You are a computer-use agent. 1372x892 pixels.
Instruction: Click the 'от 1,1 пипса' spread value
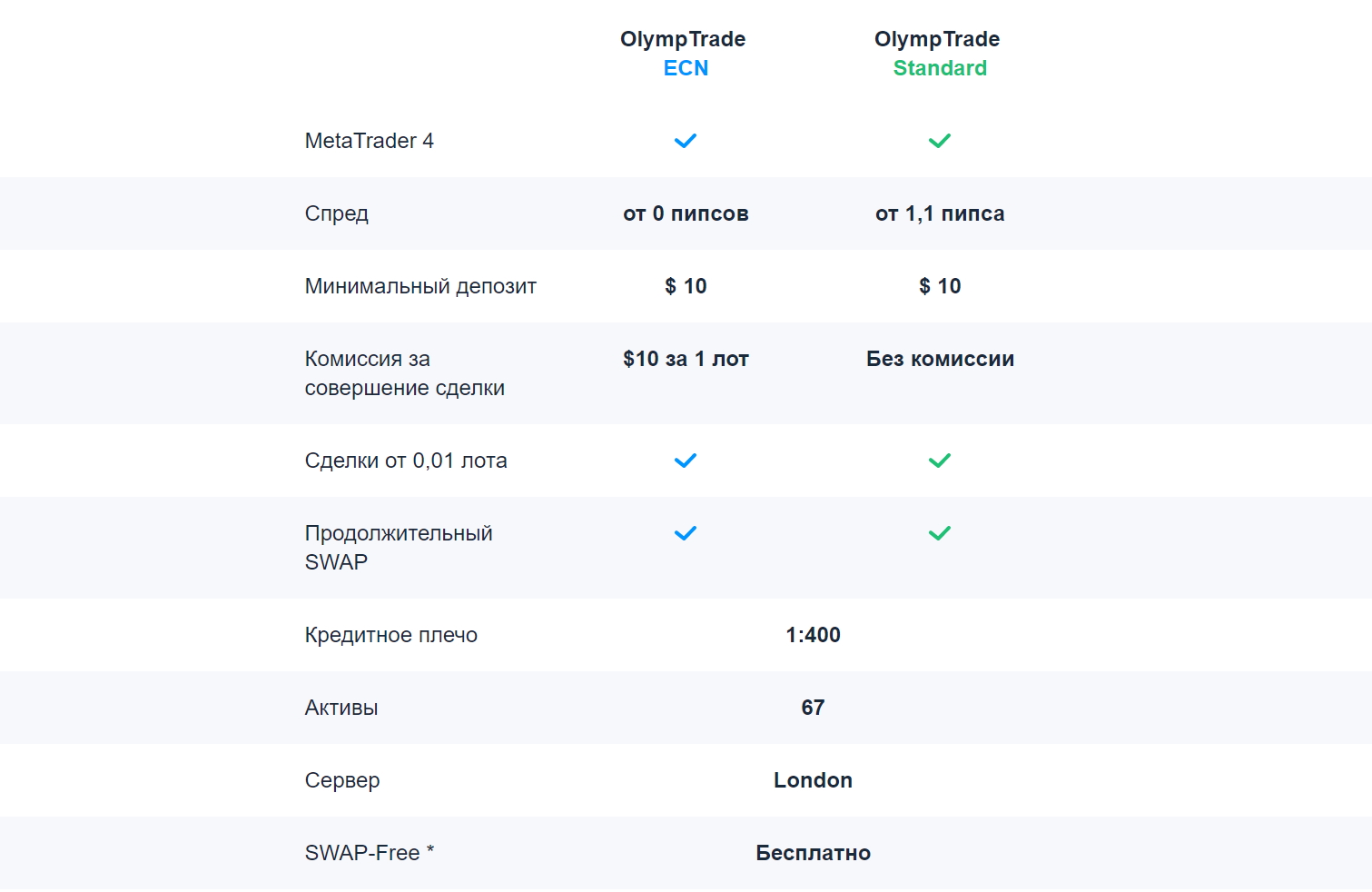coord(940,213)
